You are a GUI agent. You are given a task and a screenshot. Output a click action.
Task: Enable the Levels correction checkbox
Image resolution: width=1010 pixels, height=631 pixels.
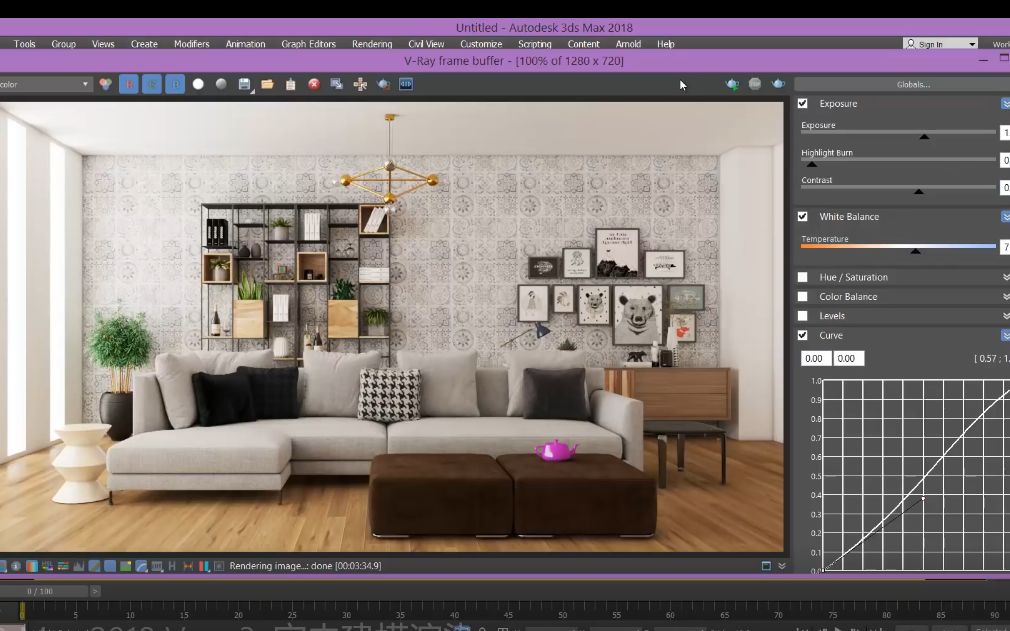coord(801,315)
